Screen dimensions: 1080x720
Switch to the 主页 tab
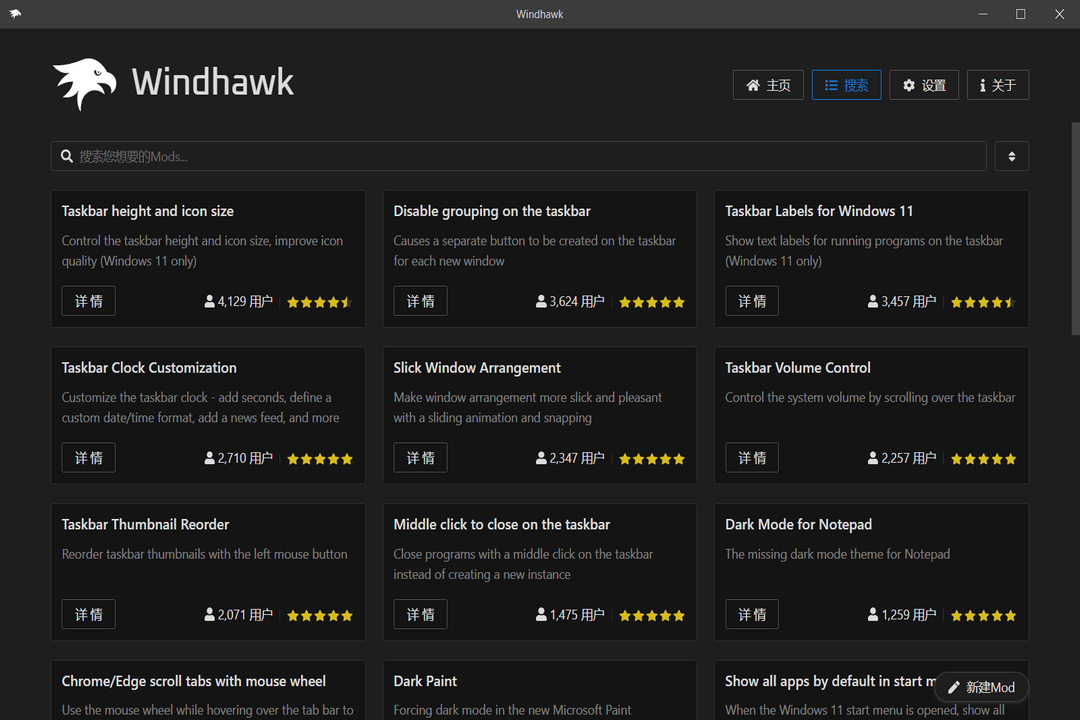pos(768,85)
